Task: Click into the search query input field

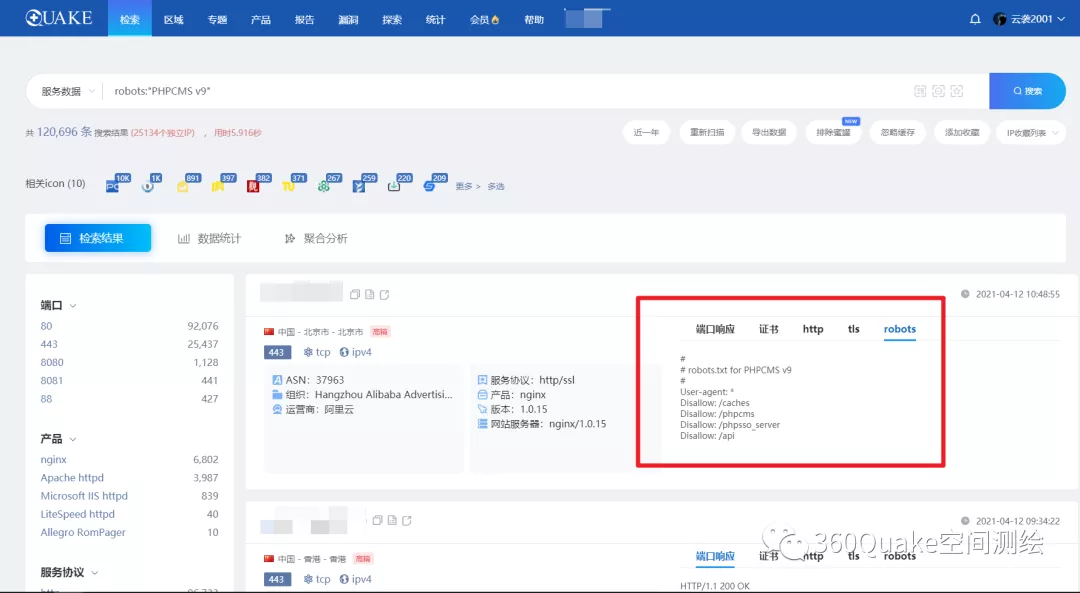Action: (500, 91)
